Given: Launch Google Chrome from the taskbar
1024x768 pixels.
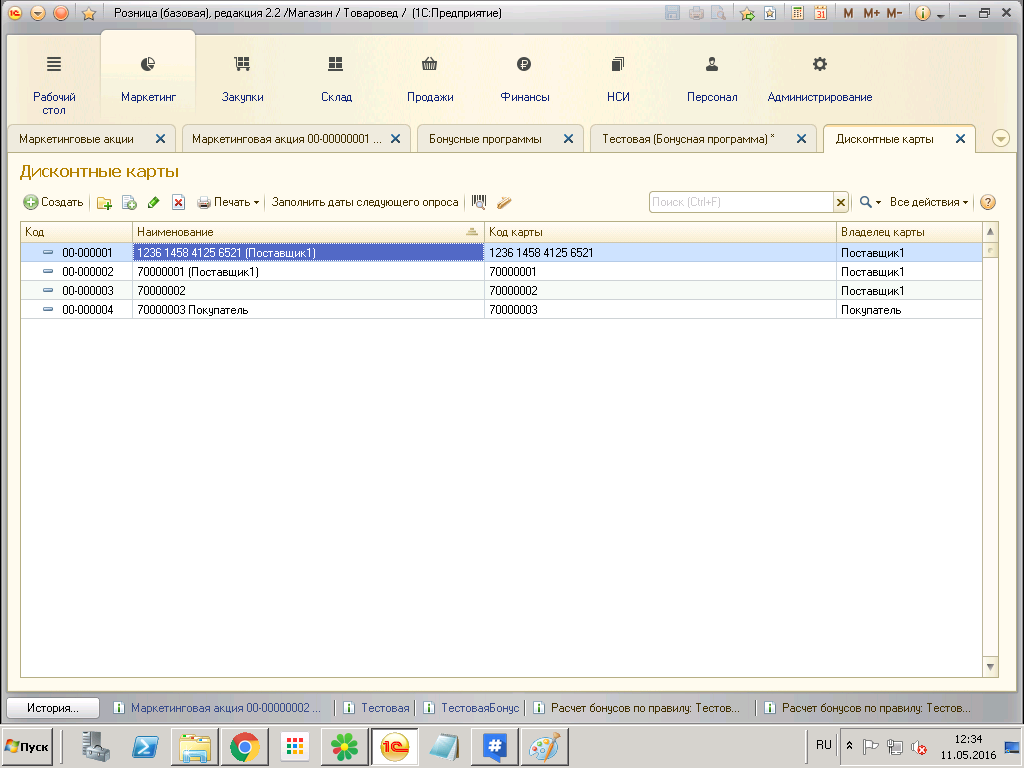Looking at the screenshot, I should pyautogui.click(x=244, y=747).
